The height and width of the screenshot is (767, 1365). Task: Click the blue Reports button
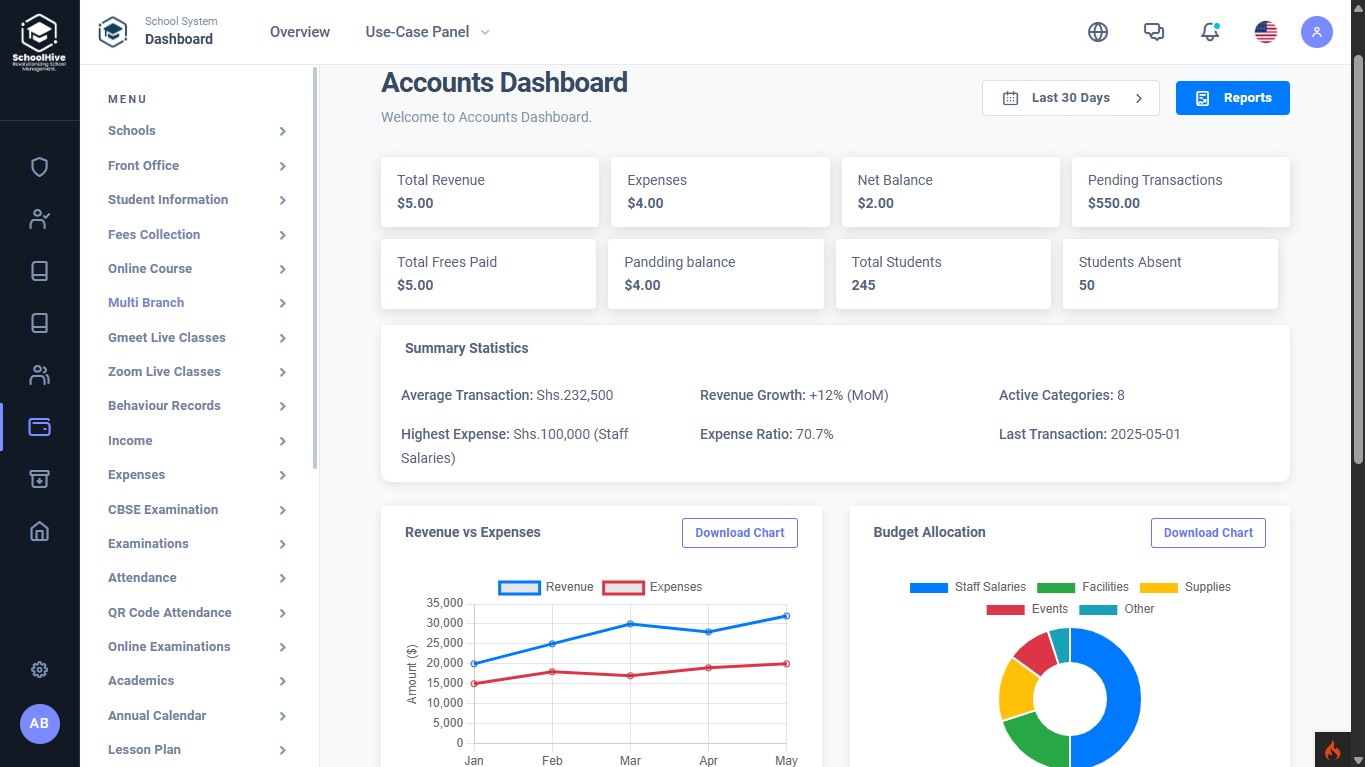[x=1232, y=98]
